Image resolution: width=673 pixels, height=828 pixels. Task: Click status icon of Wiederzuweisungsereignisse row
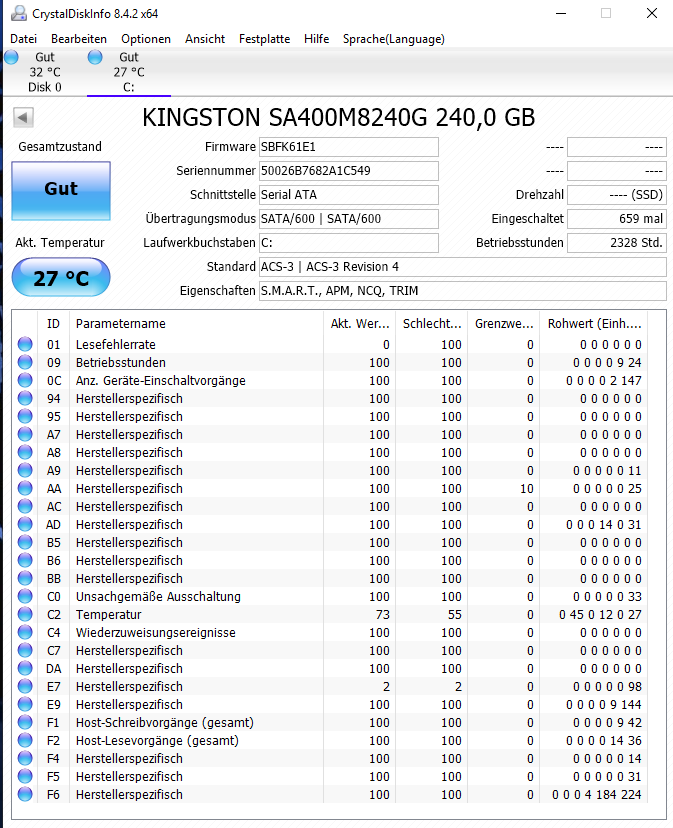tap(25, 632)
